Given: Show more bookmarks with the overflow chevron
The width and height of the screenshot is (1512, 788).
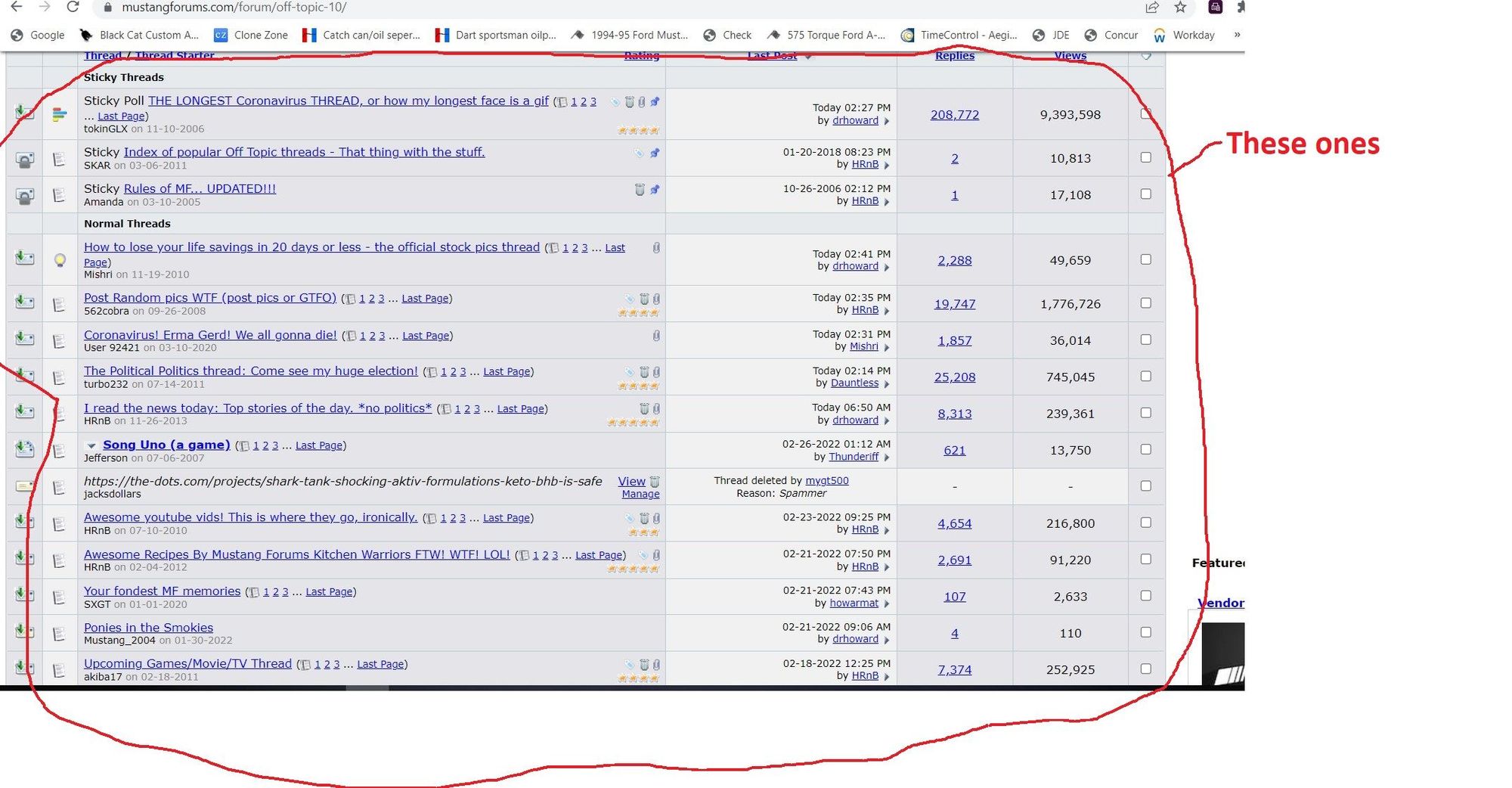Looking at the screenshot, I should pos(1237,35).
